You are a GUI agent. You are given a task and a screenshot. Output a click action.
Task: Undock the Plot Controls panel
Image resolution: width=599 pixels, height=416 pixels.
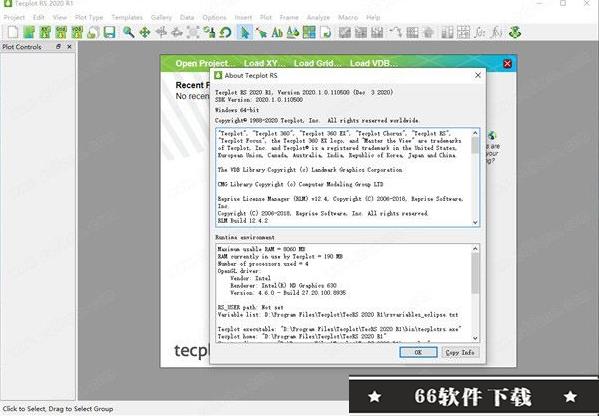[x=58, y=47]
